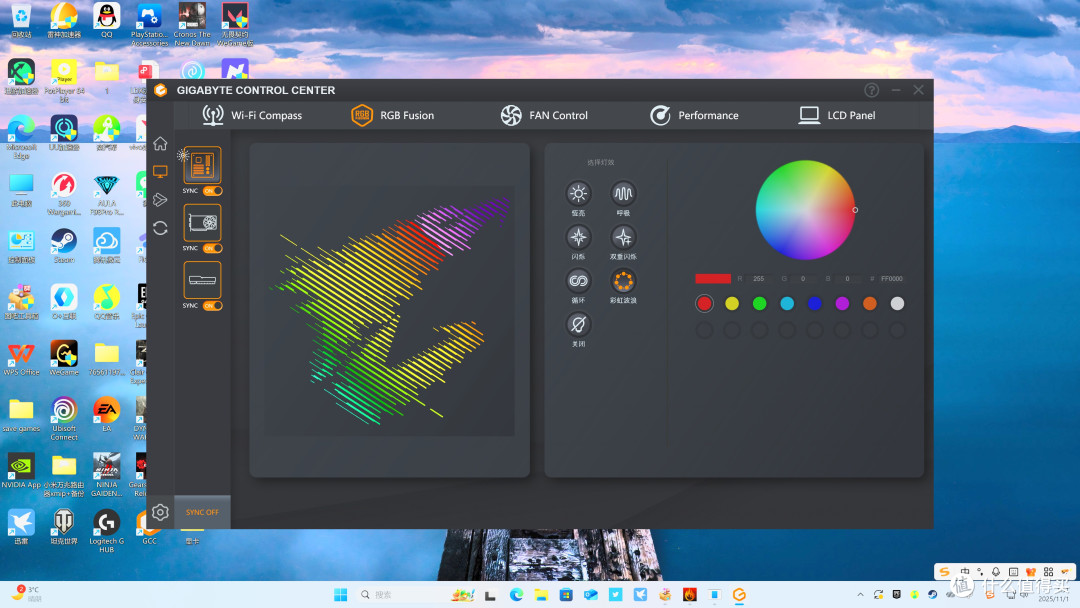Select the breathing (呼吸) wave effect
Viewport: 1080px width, 608px height.
pyautogui.click(x=623, y=193)
